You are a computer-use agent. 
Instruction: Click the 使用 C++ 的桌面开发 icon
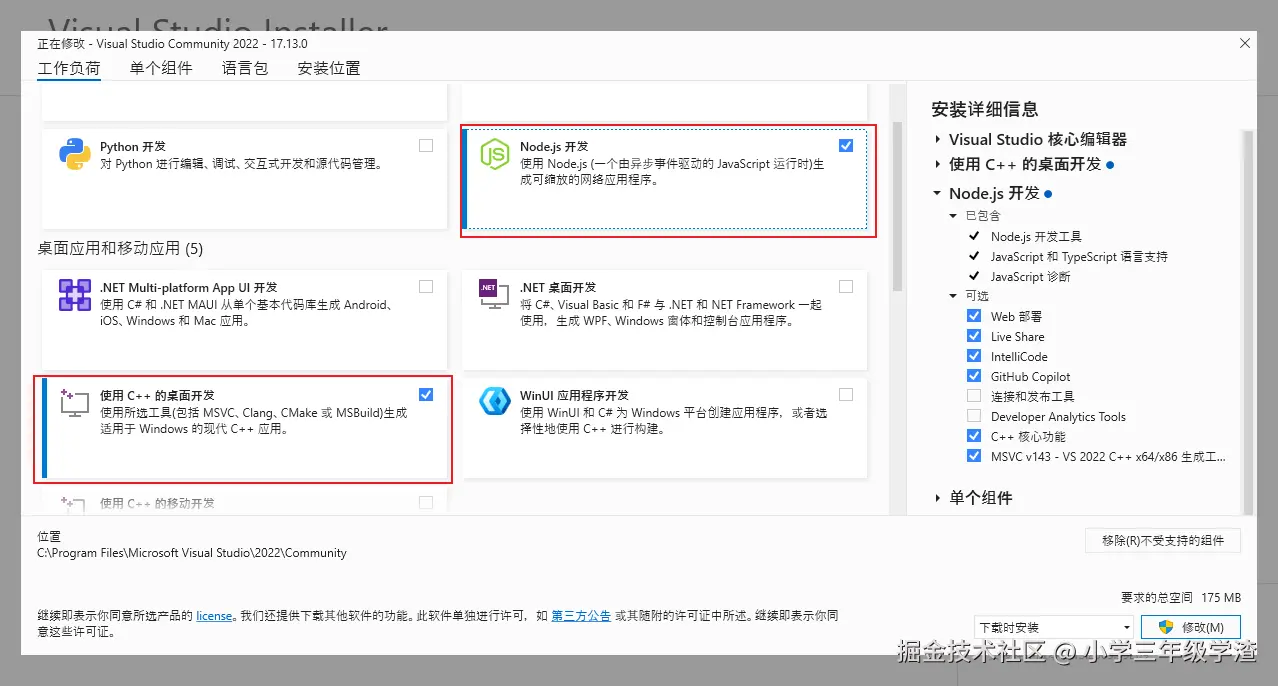[x=74, y=403]
